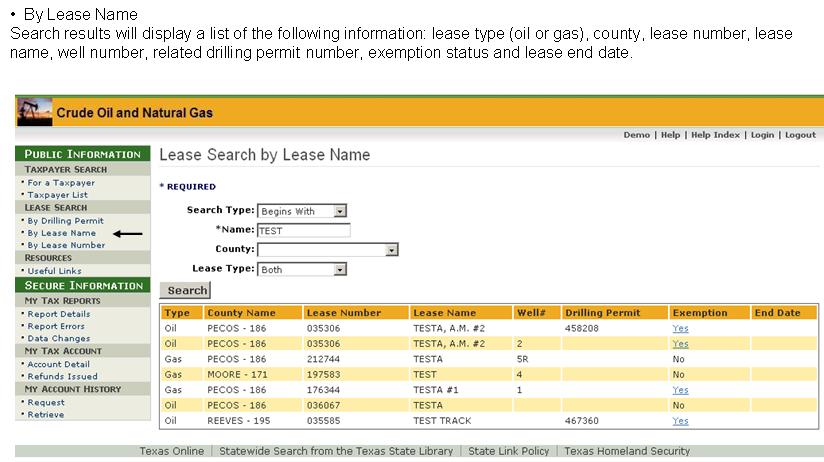Select By Drilling Permit search
The height and width of the screenshot is (462, 824).
[65, 220]
